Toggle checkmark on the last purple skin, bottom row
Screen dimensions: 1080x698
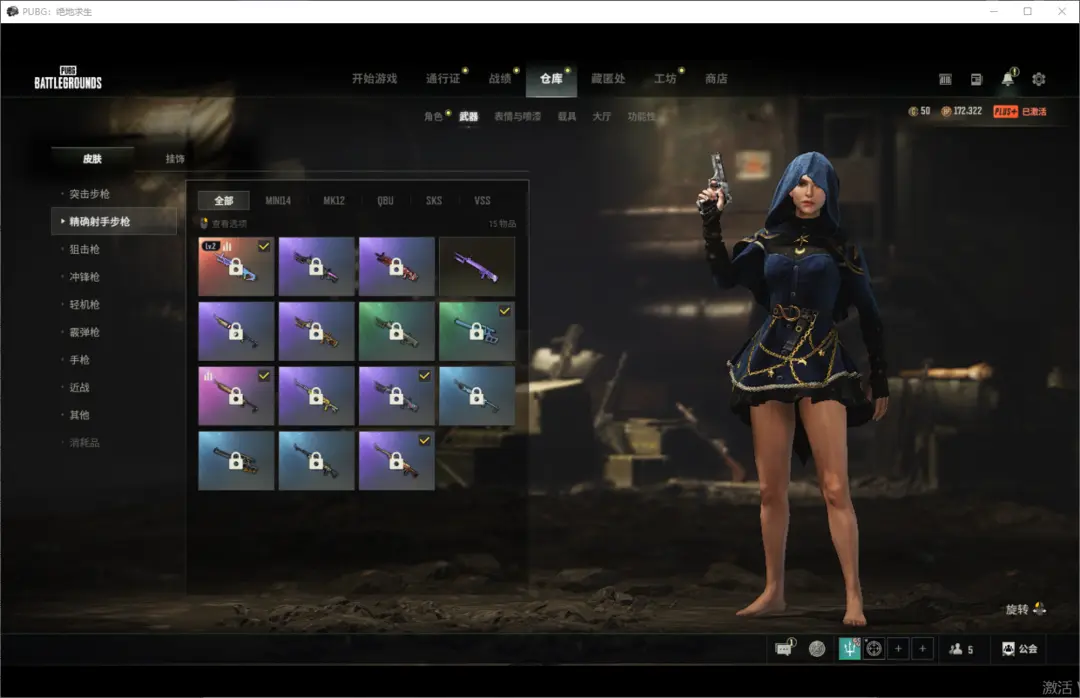click(424, 440)
